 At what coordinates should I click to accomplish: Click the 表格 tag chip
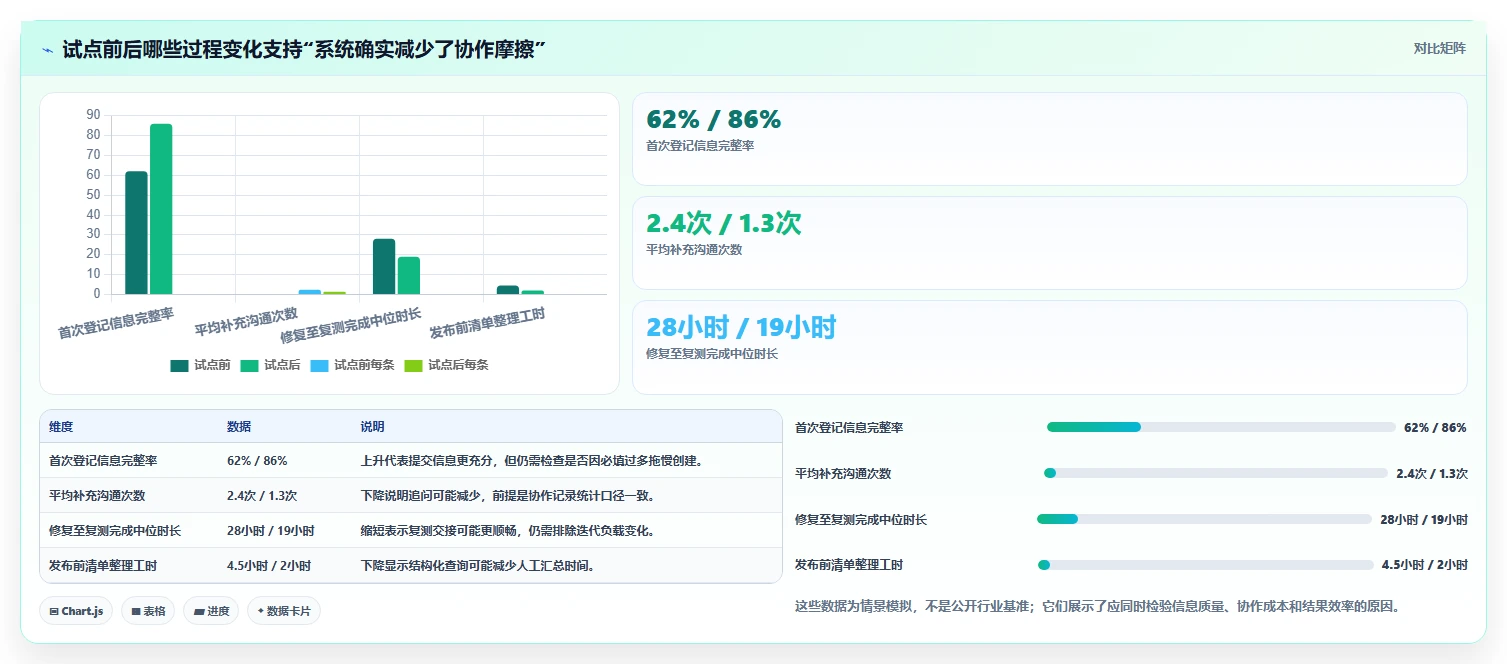pyautogui.click(x=148, y=611)
